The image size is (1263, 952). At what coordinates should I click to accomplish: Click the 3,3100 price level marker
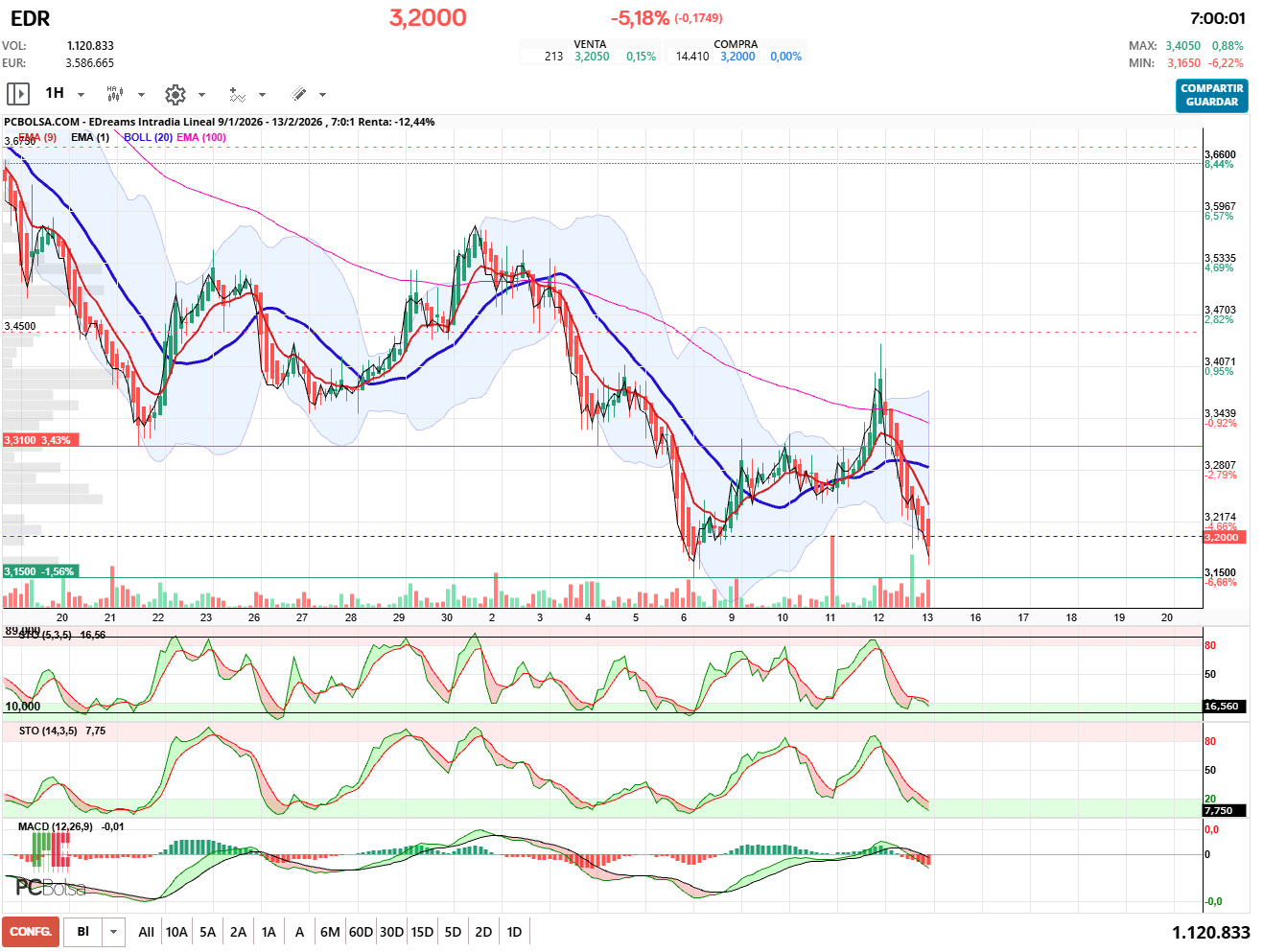coord(38,440)
